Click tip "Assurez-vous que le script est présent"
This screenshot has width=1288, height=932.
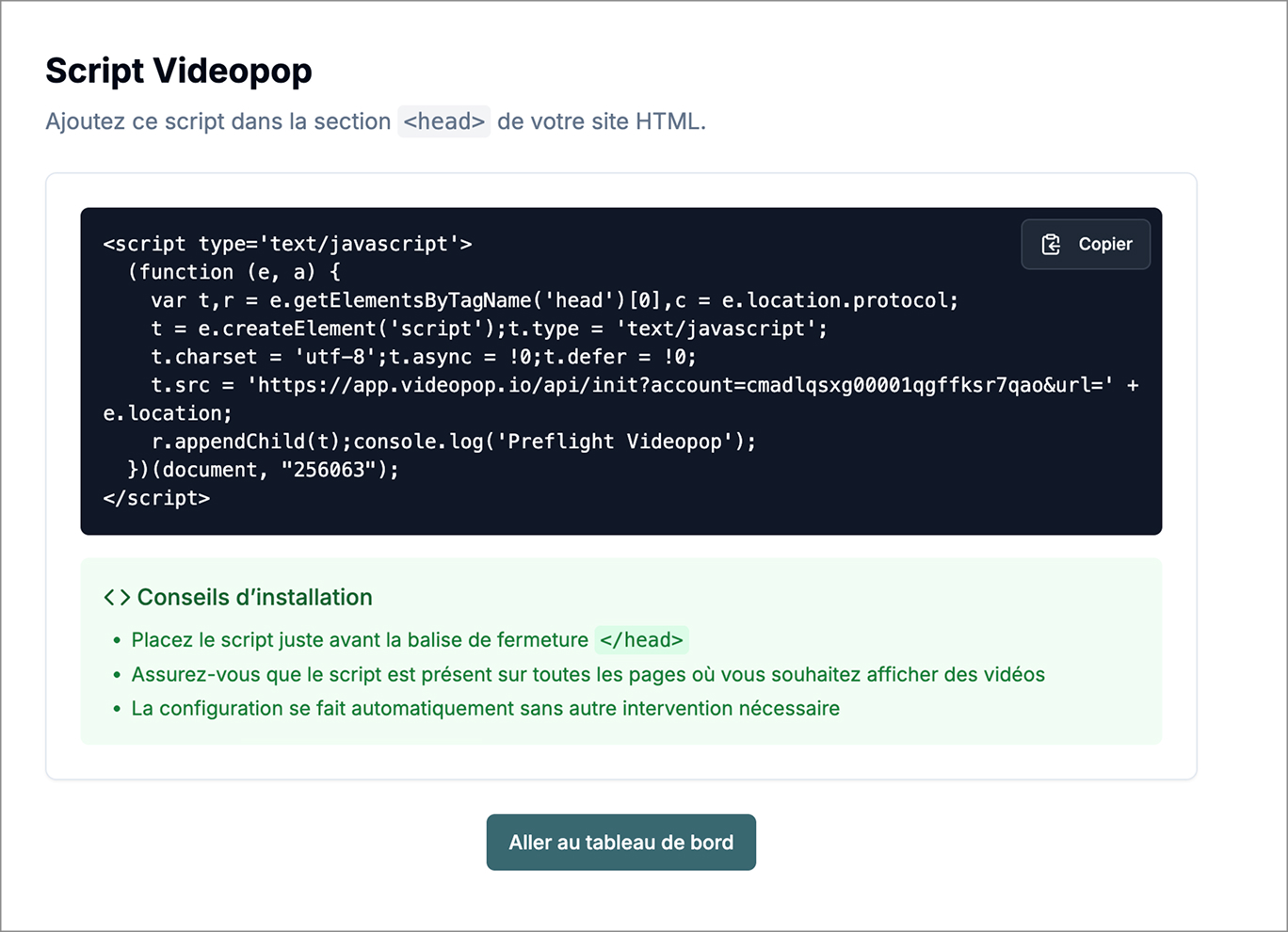coord(588,675)
